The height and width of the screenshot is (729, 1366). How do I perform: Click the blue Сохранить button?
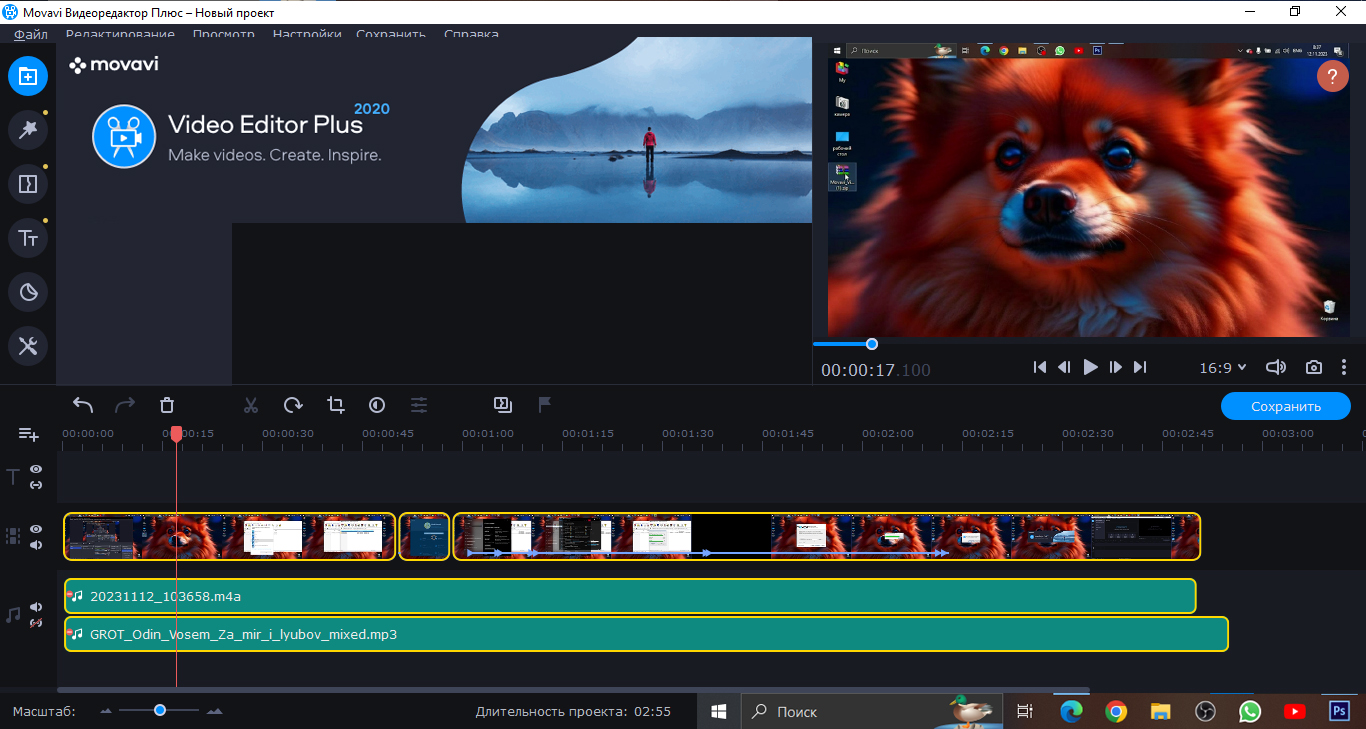(1286, 406)
